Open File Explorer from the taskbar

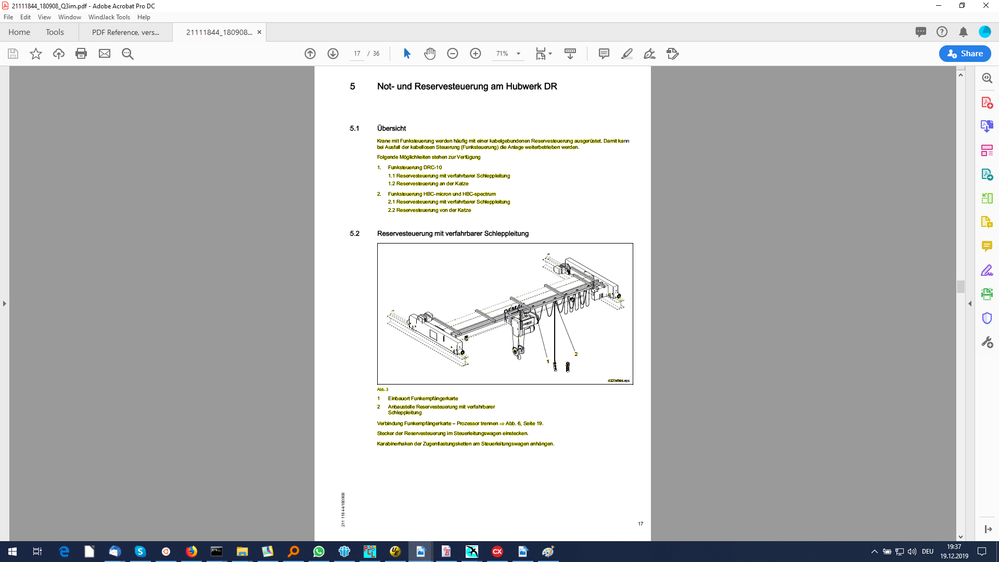(242, 551)
